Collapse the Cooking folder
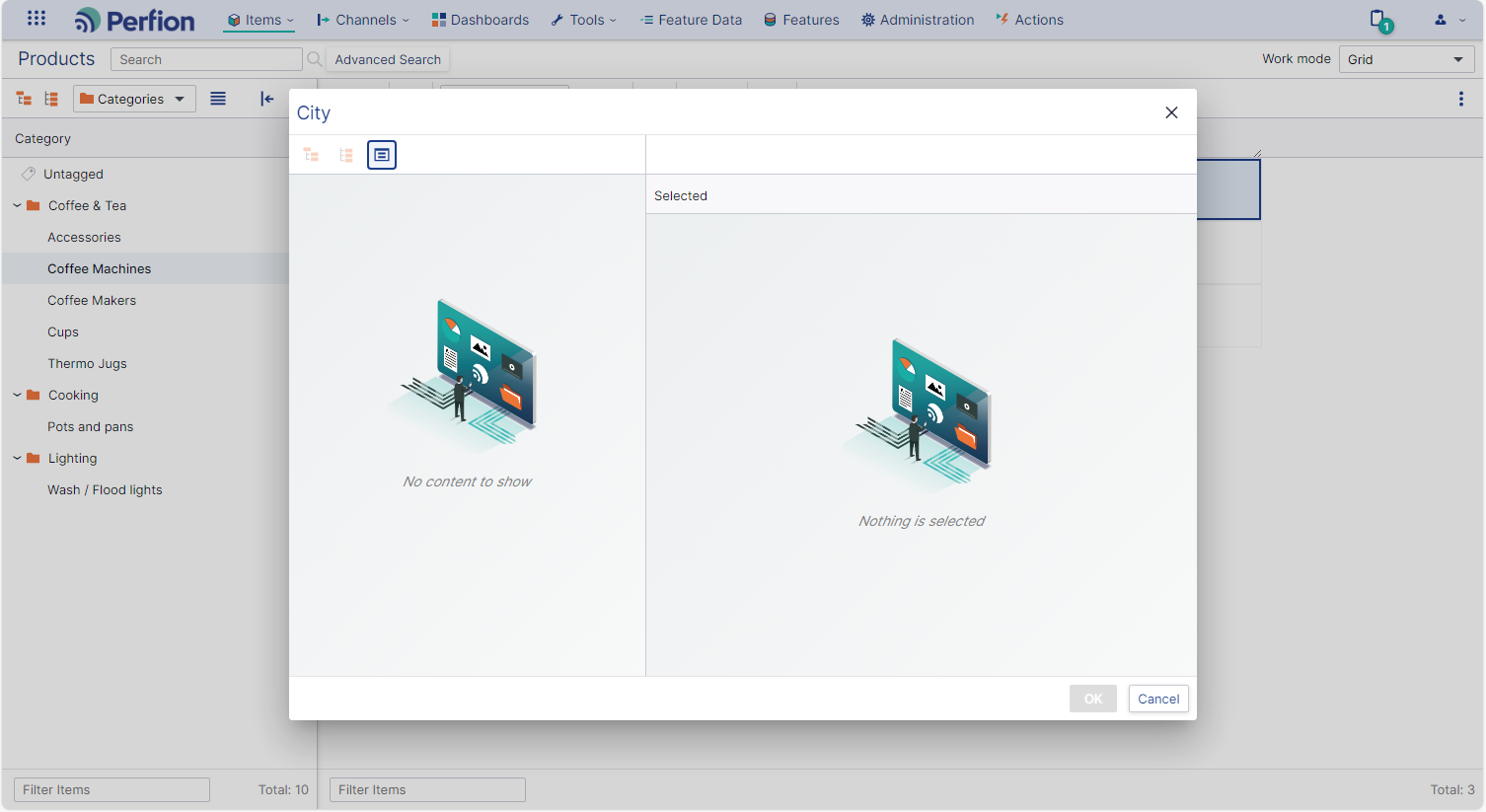This screenshot has height=812, width=1486. click(x=17, y=395)
